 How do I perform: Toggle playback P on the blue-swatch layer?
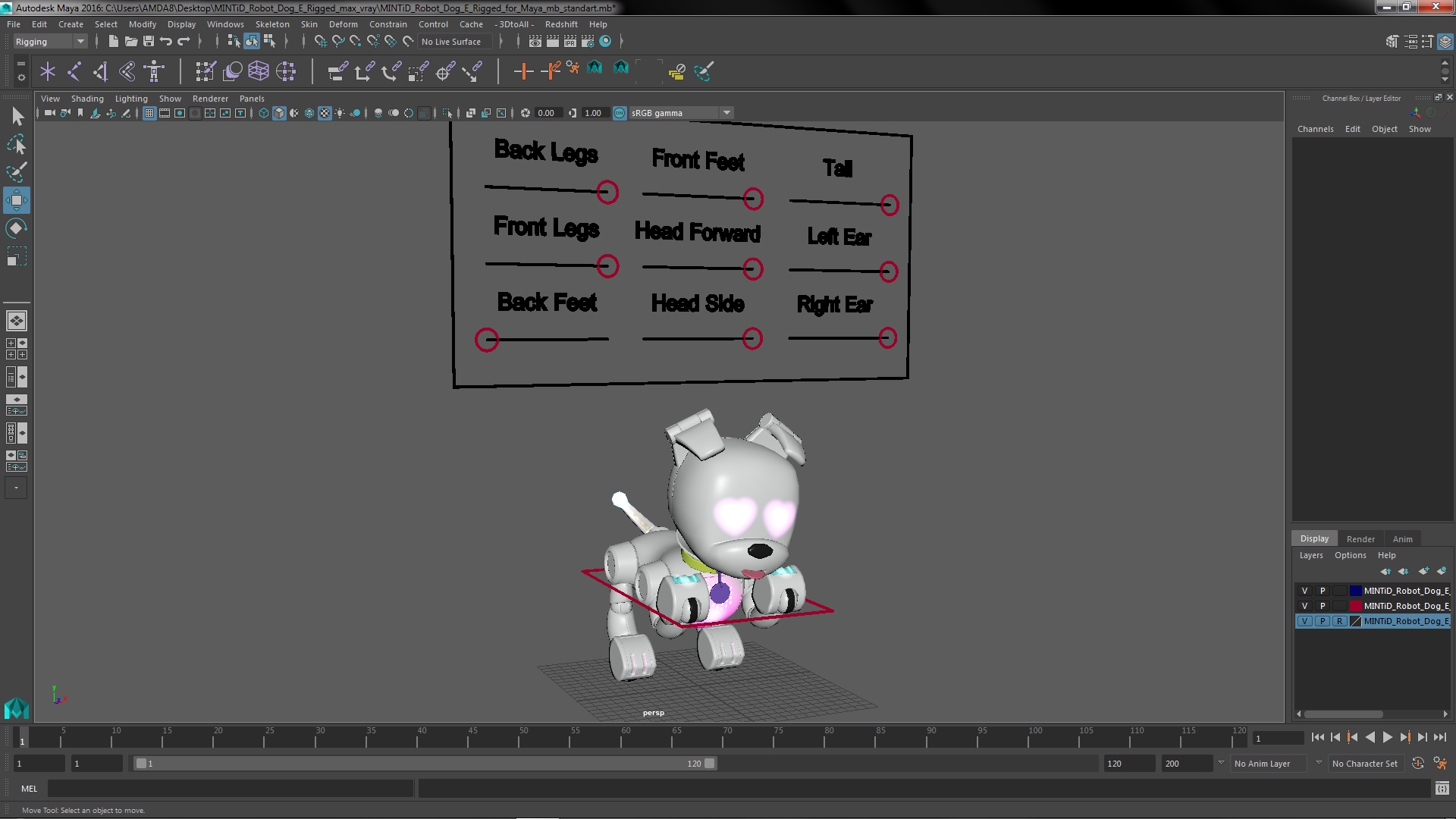(1323, 591)
